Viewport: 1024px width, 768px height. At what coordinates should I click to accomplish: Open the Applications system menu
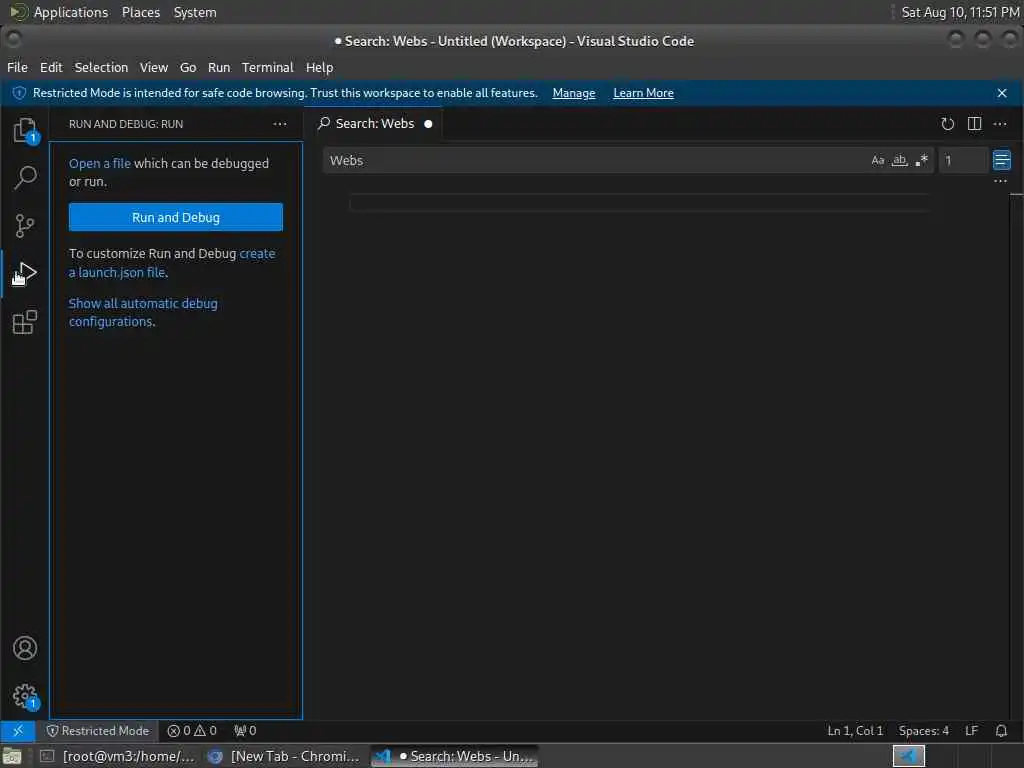tap(71, 12)
